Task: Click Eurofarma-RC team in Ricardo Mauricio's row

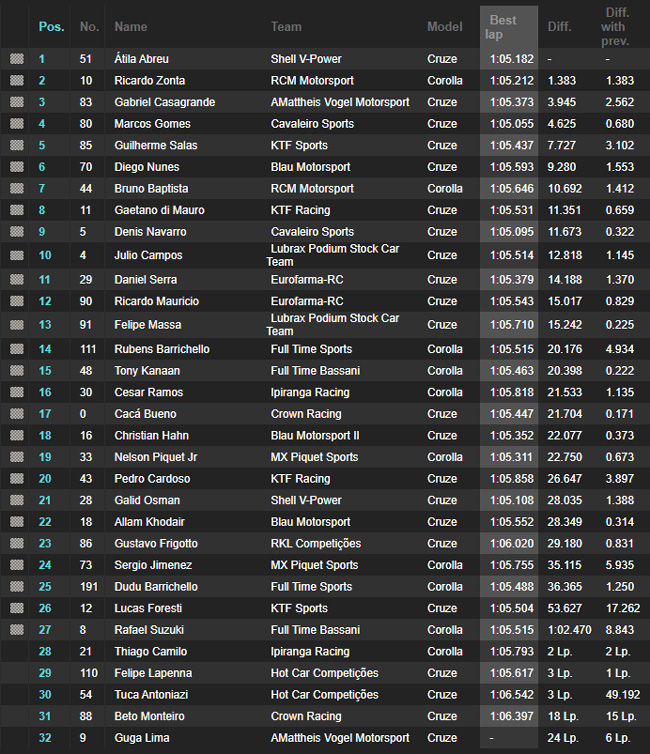Action: tap(307, 301)
